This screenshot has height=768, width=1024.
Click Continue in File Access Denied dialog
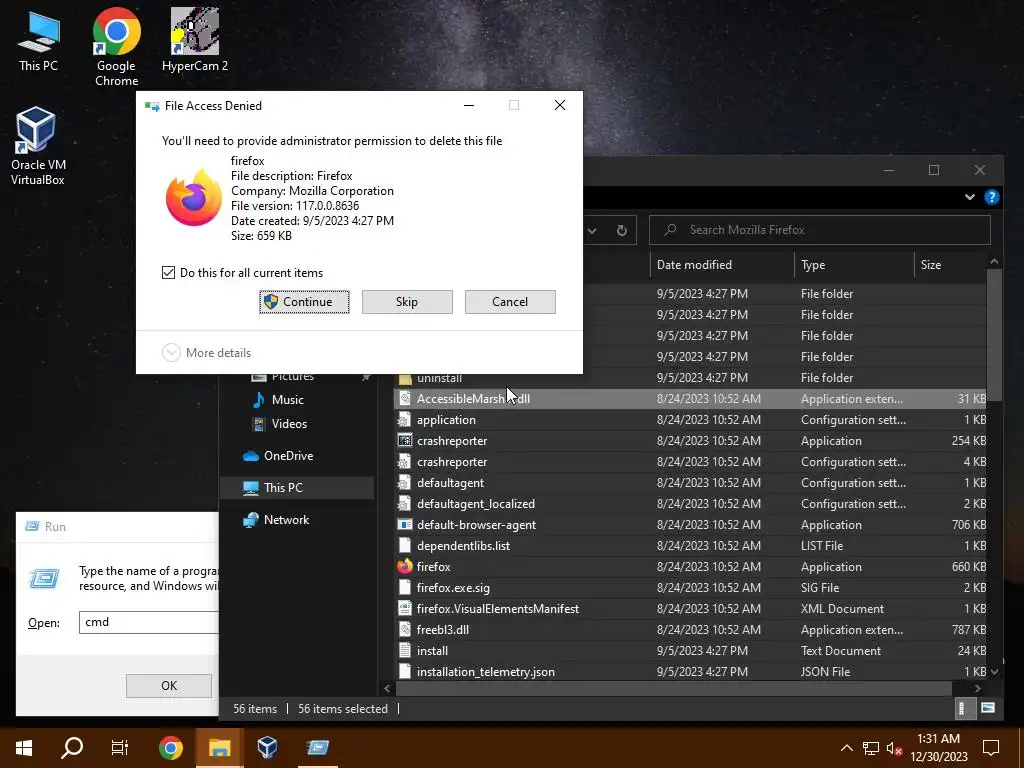pos(304,302)
